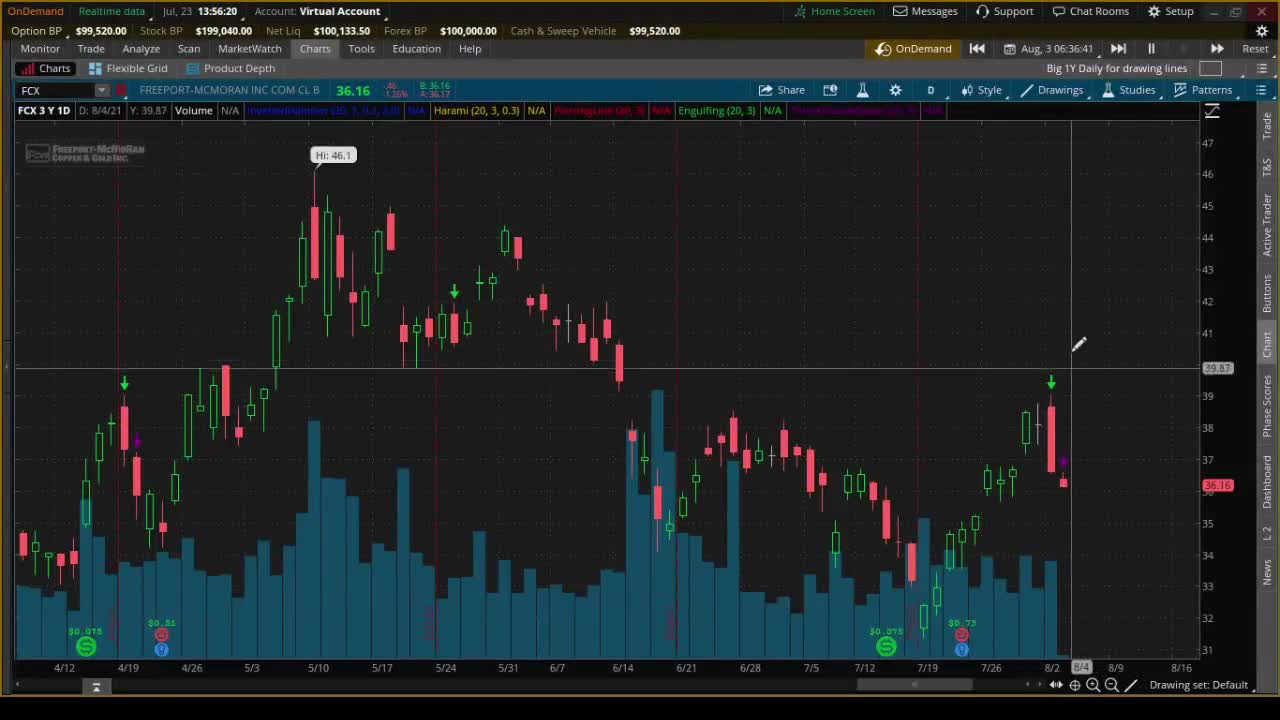Open the Drawings menu

(1051, 90)
